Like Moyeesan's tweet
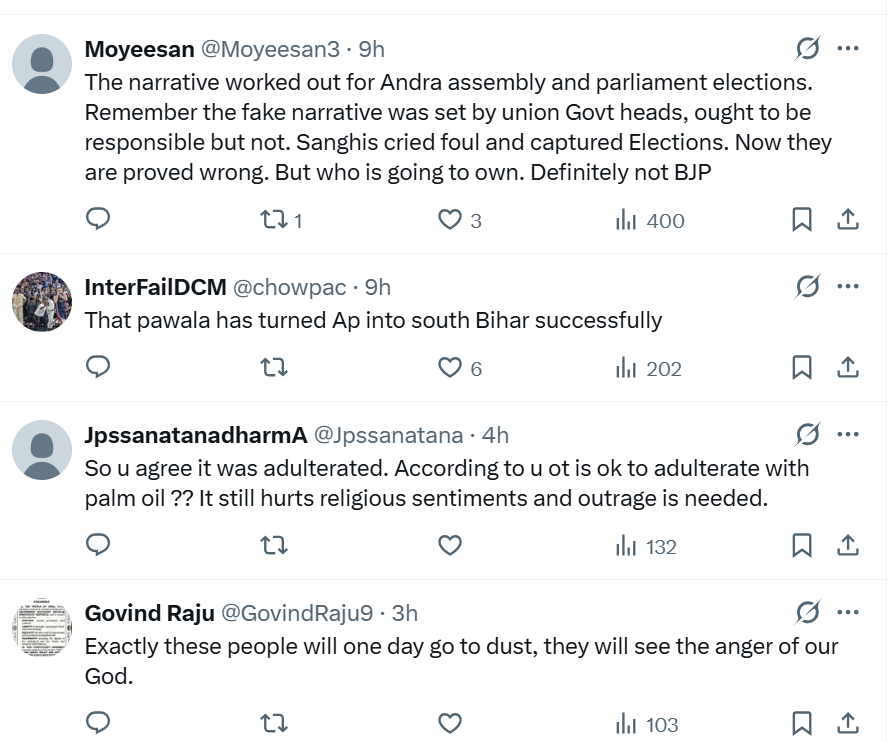The image size is (895, 742). pyautogui.click(x=450, y=219)
